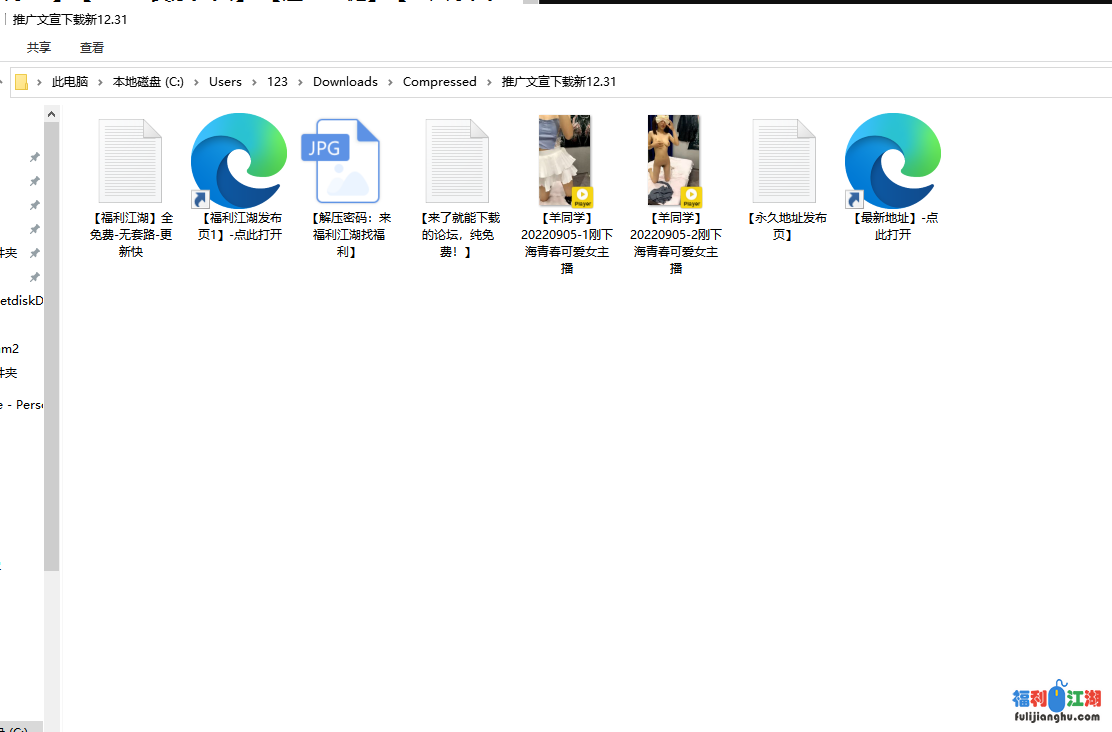
Task: Select the 20220905-1 video thumbnail
Action: pyautogui.click(x=566, y=161)
